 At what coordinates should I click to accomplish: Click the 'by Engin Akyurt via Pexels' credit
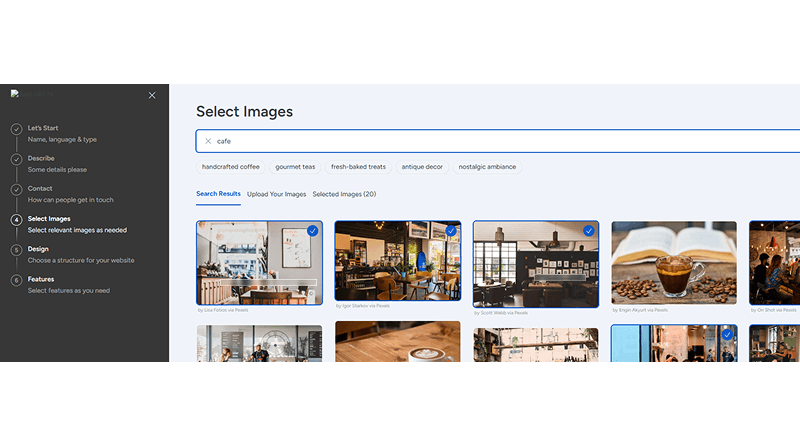click(x=640, y=310)
